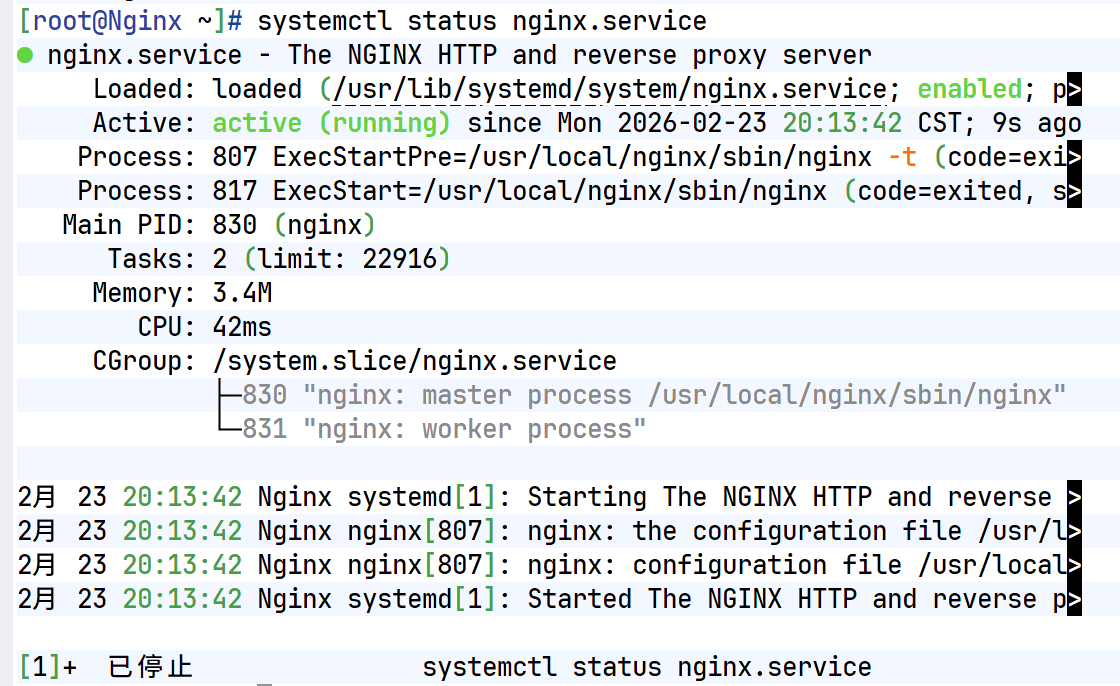This screenshot has height=686, width=1120.
Task: Click the truncation marker on Process 817 line
Action: 1074,191
